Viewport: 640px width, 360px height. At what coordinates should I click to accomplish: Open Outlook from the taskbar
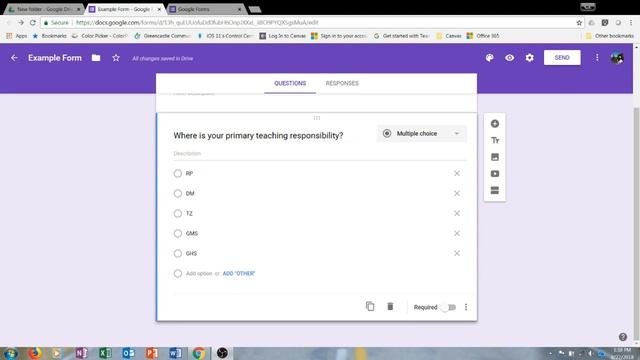click(x=128, y=353)
